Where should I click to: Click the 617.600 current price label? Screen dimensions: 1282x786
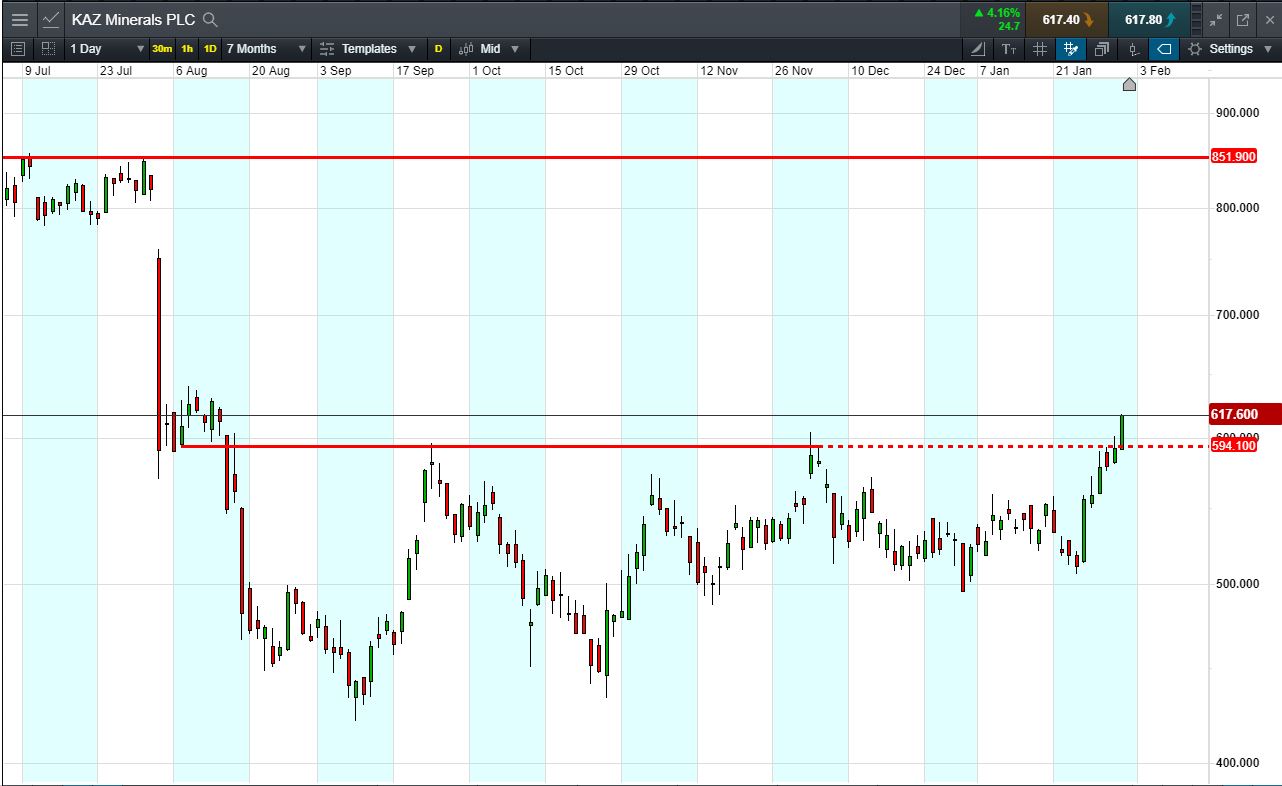(x=1245, y=414)
